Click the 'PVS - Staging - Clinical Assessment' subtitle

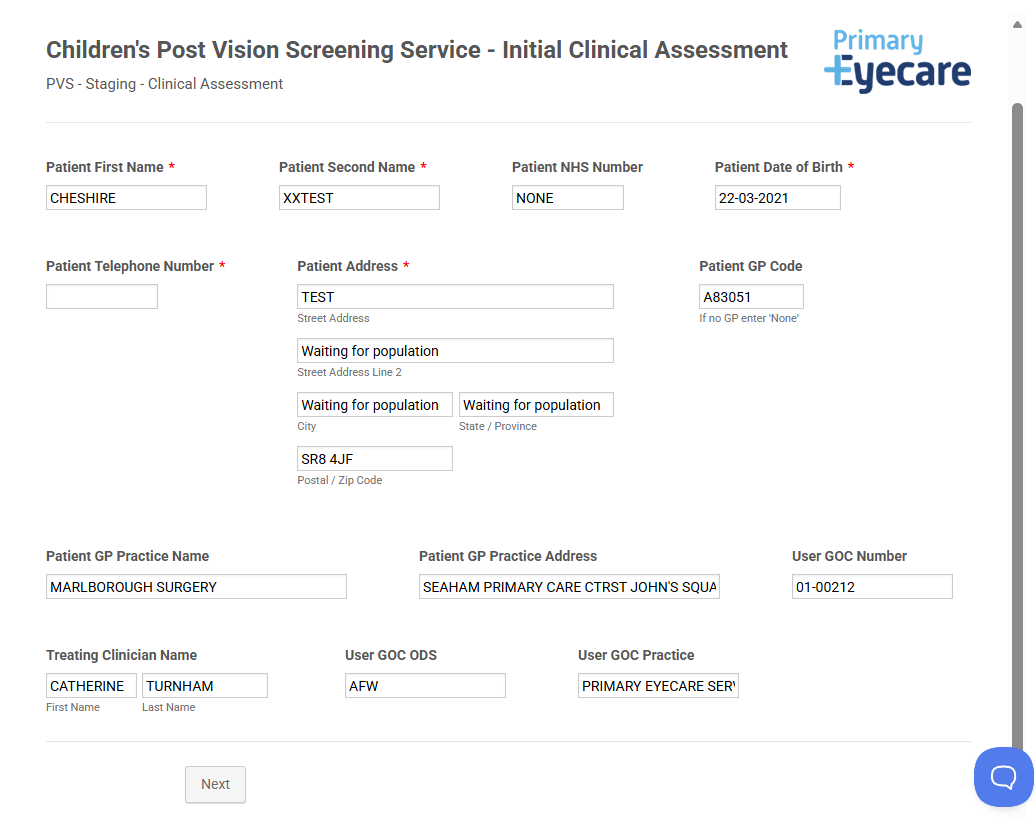[x=164, y=84]
